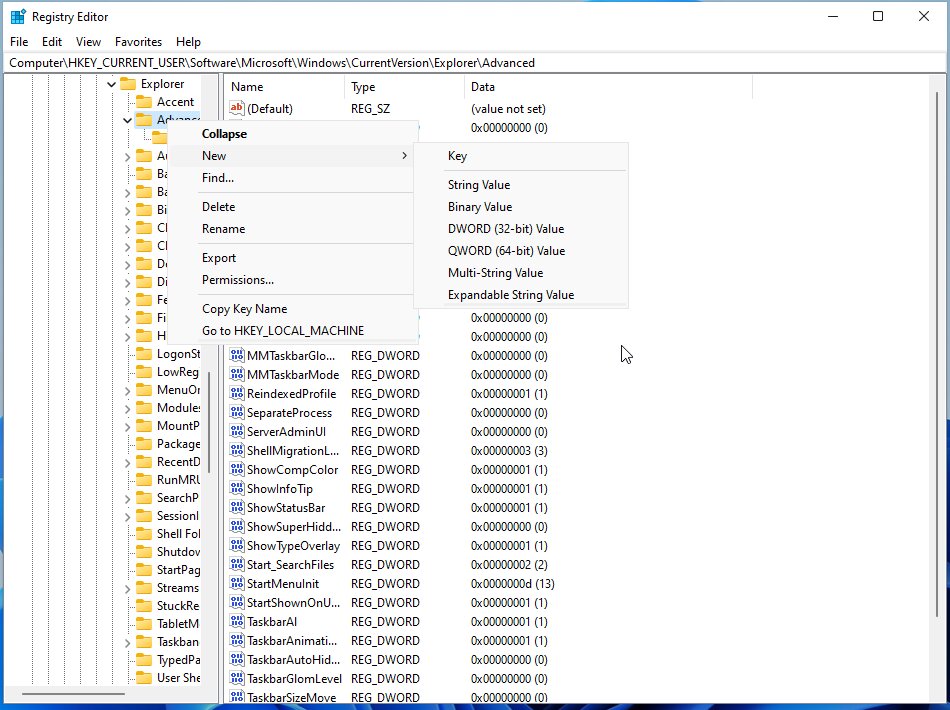
Task: Click the Data column header
Action: [x=608, y=87]
